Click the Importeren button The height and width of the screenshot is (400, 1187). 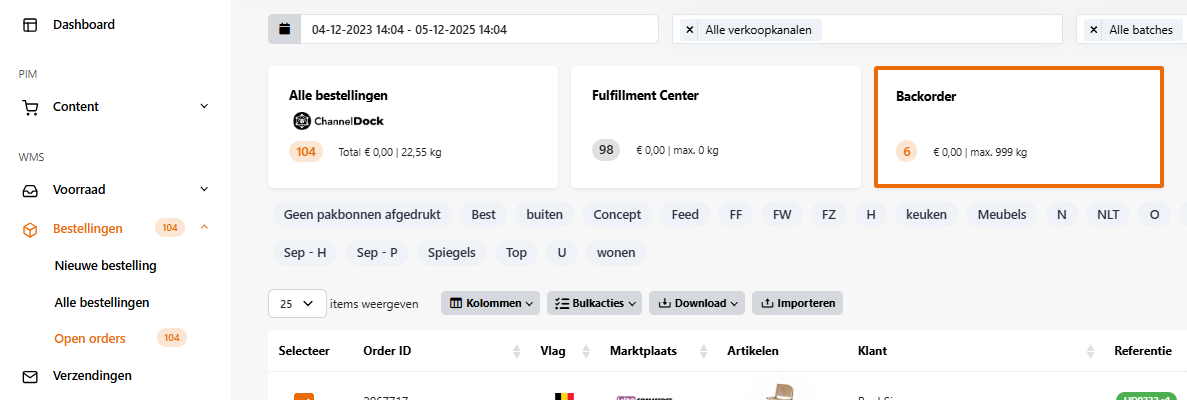tap(798, 303)
